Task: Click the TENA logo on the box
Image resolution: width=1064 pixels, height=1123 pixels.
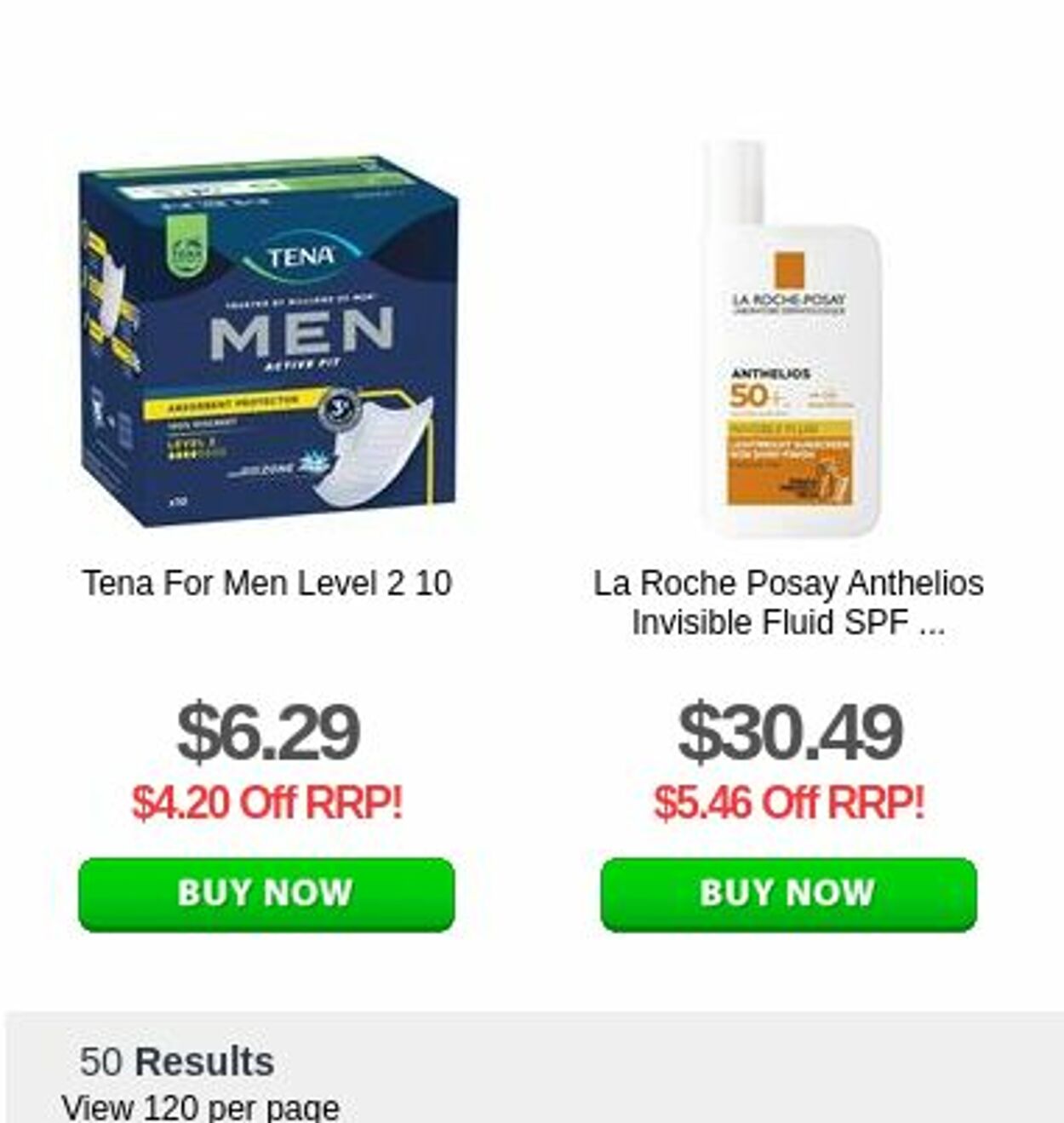Action: (300, 257)
